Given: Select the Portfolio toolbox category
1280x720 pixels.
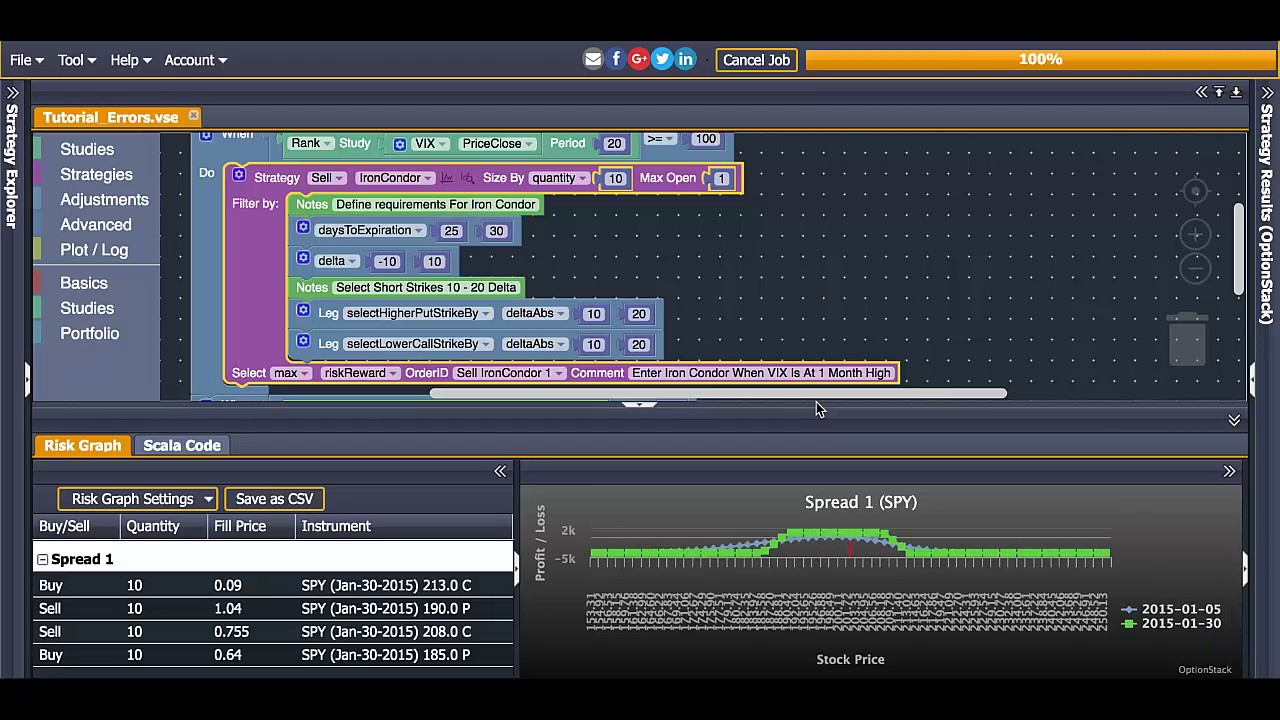Looking at the screenshot, I should pyautogui.click(x=89, y=333).
